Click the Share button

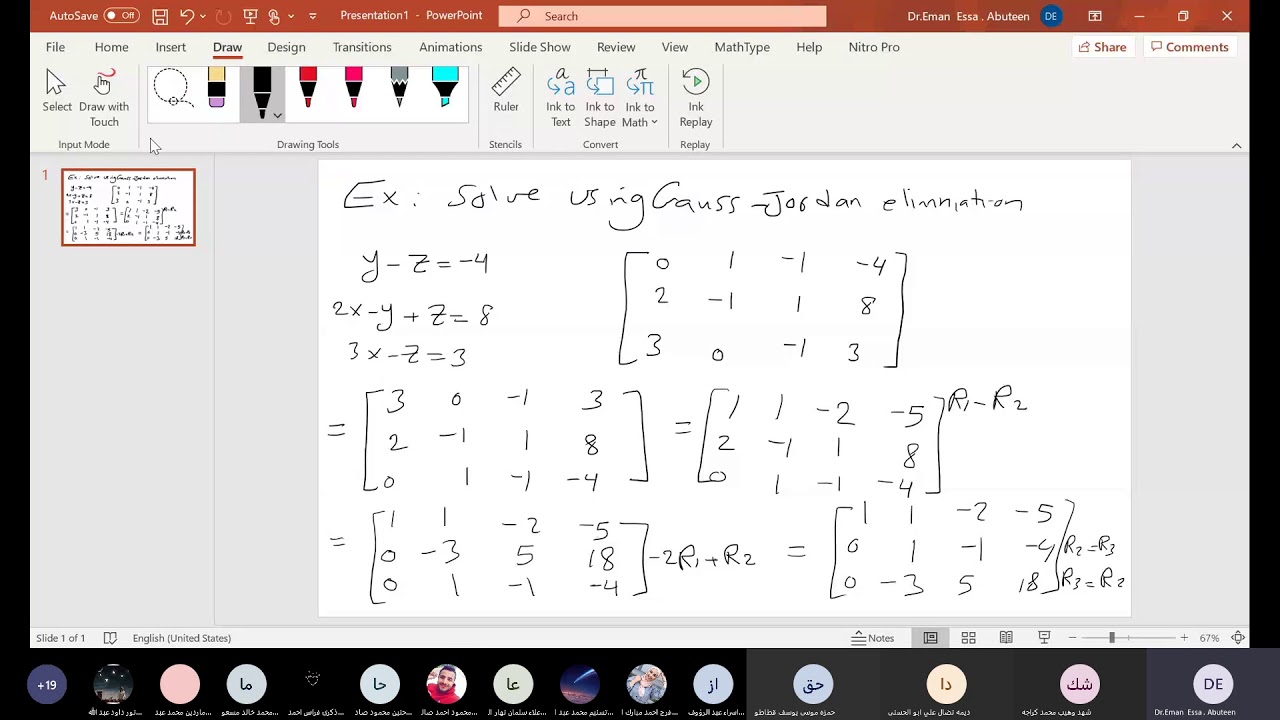point(1102,47)
